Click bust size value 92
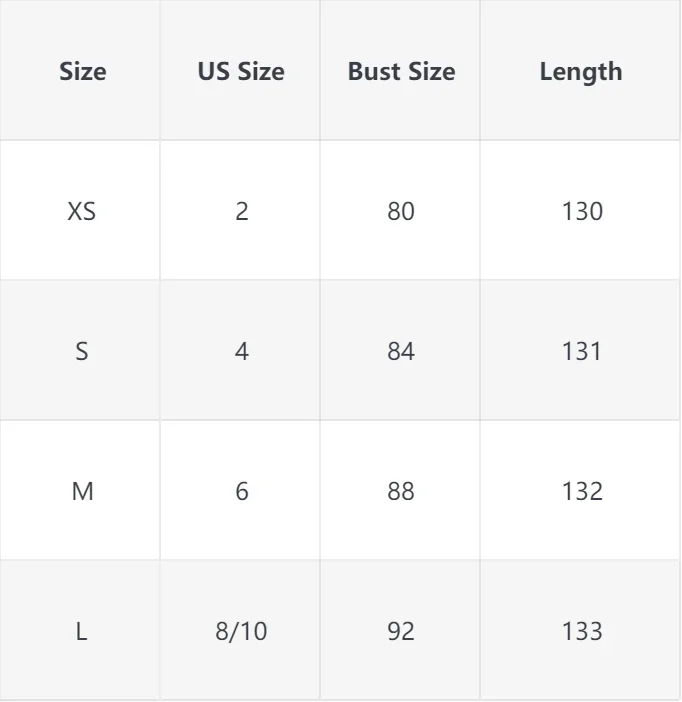This screenshot has height=702, width=682. click(401, 631)
